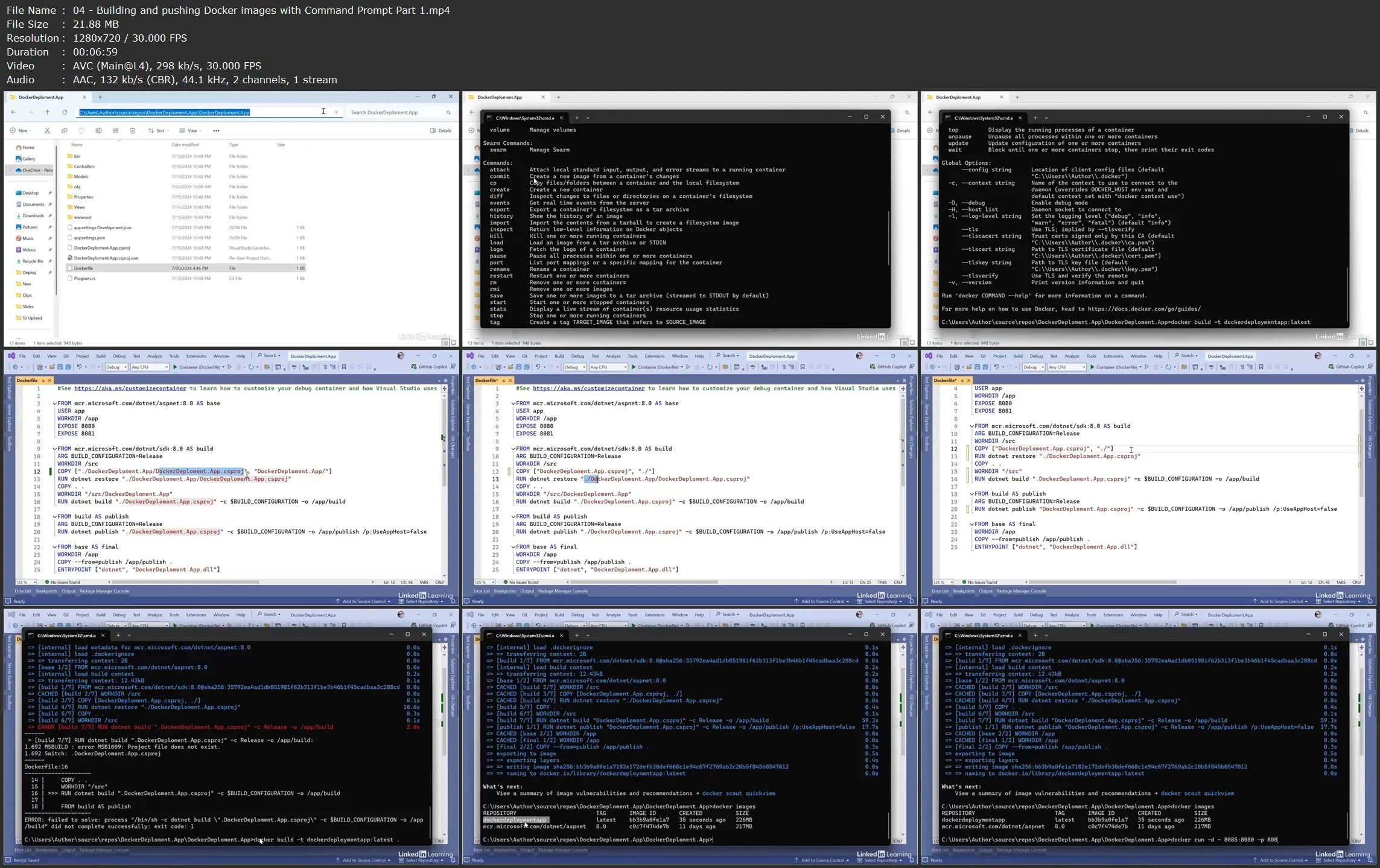Viewport: 1380px width, 868px height.
Task: Select the wwwroot folder in File Explorer
Action: pos(83,217)
